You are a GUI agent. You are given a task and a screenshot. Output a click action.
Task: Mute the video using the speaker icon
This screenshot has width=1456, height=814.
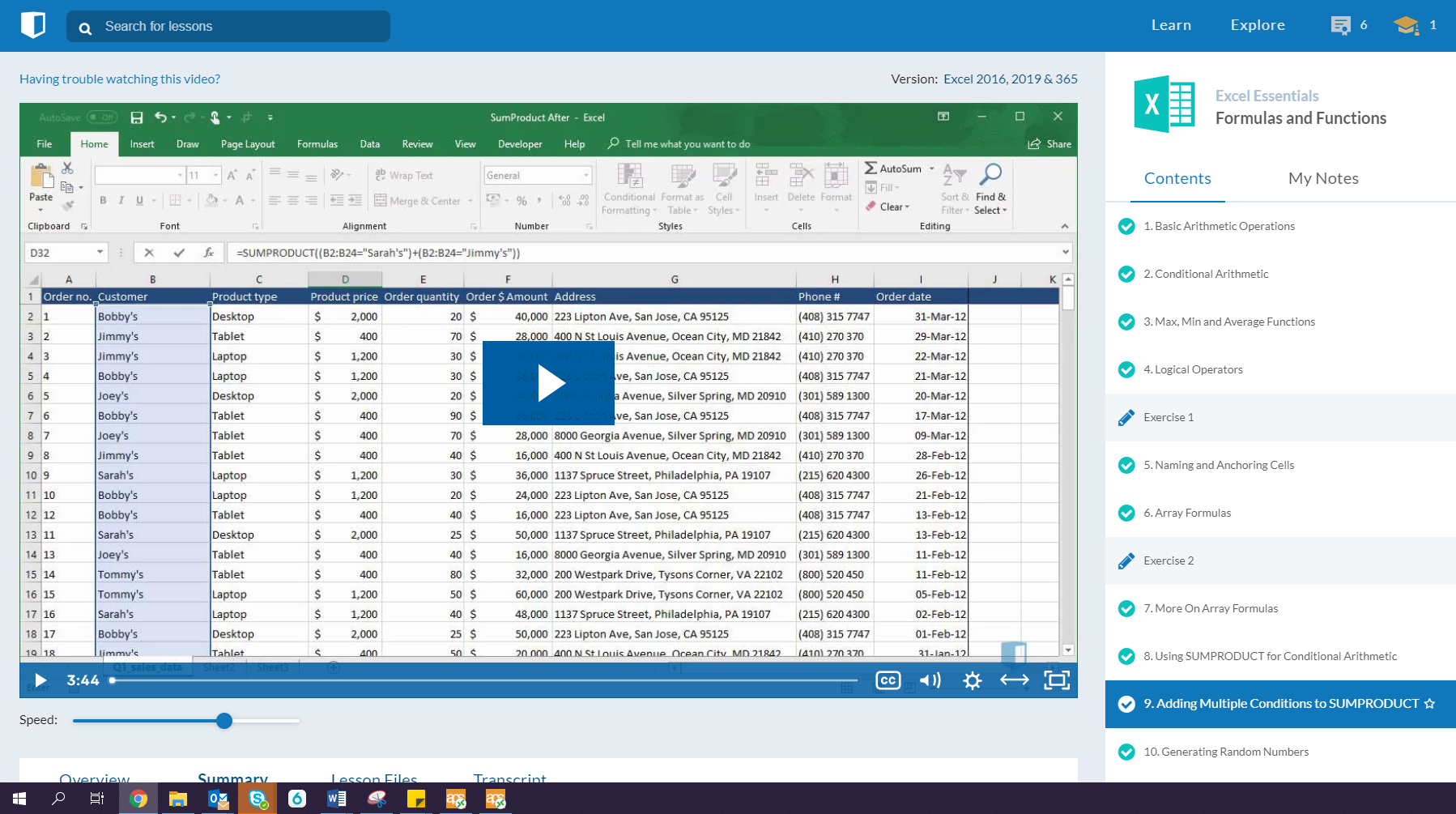pyautogui.click(x=930, y=680)
